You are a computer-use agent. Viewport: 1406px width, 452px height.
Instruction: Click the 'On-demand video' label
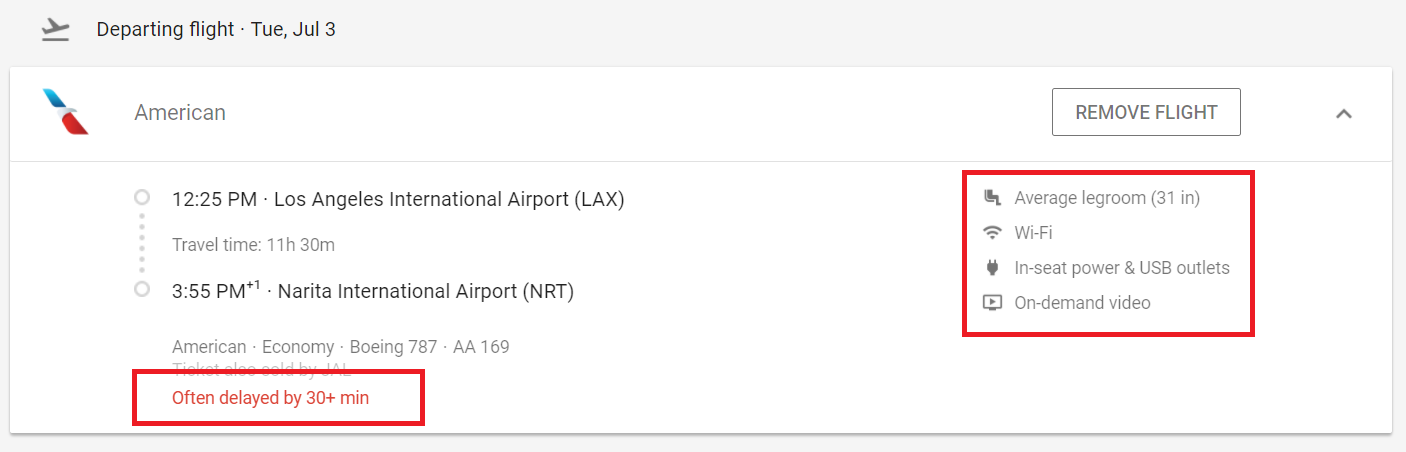[x=1082, y=302]
